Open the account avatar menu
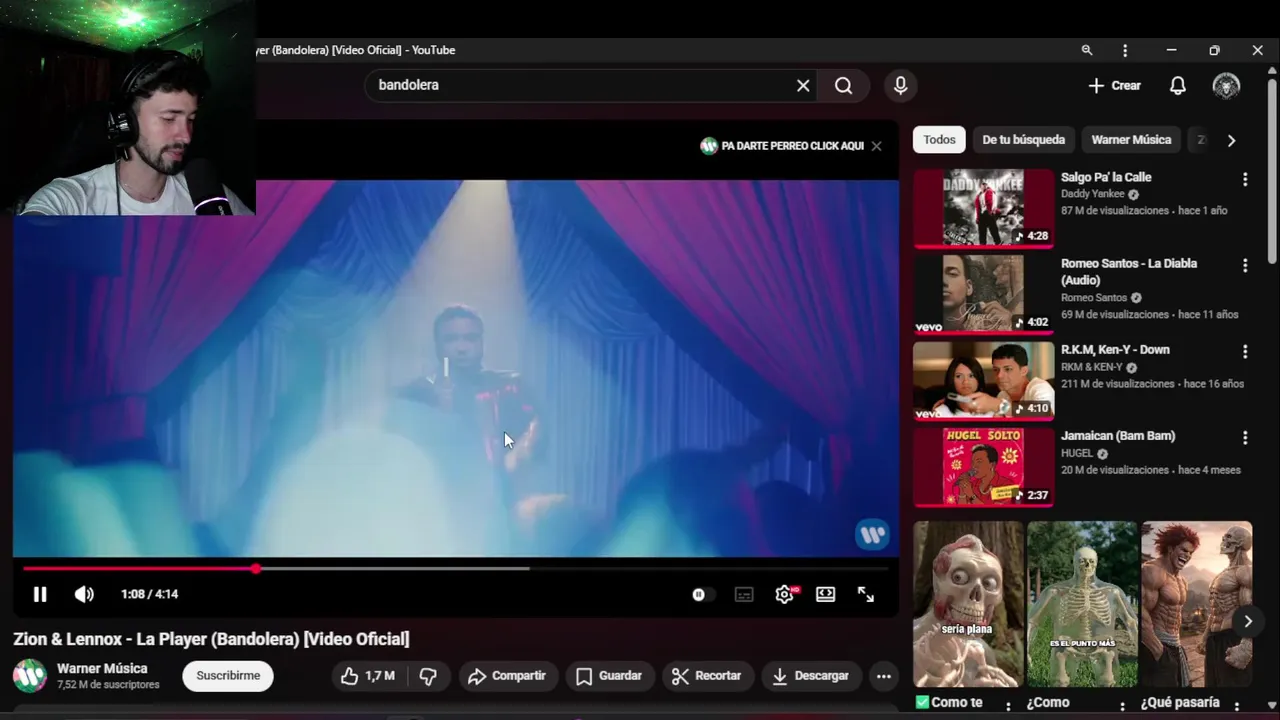The height and width of the screenshot is (720, 1280). (1227, 85)
